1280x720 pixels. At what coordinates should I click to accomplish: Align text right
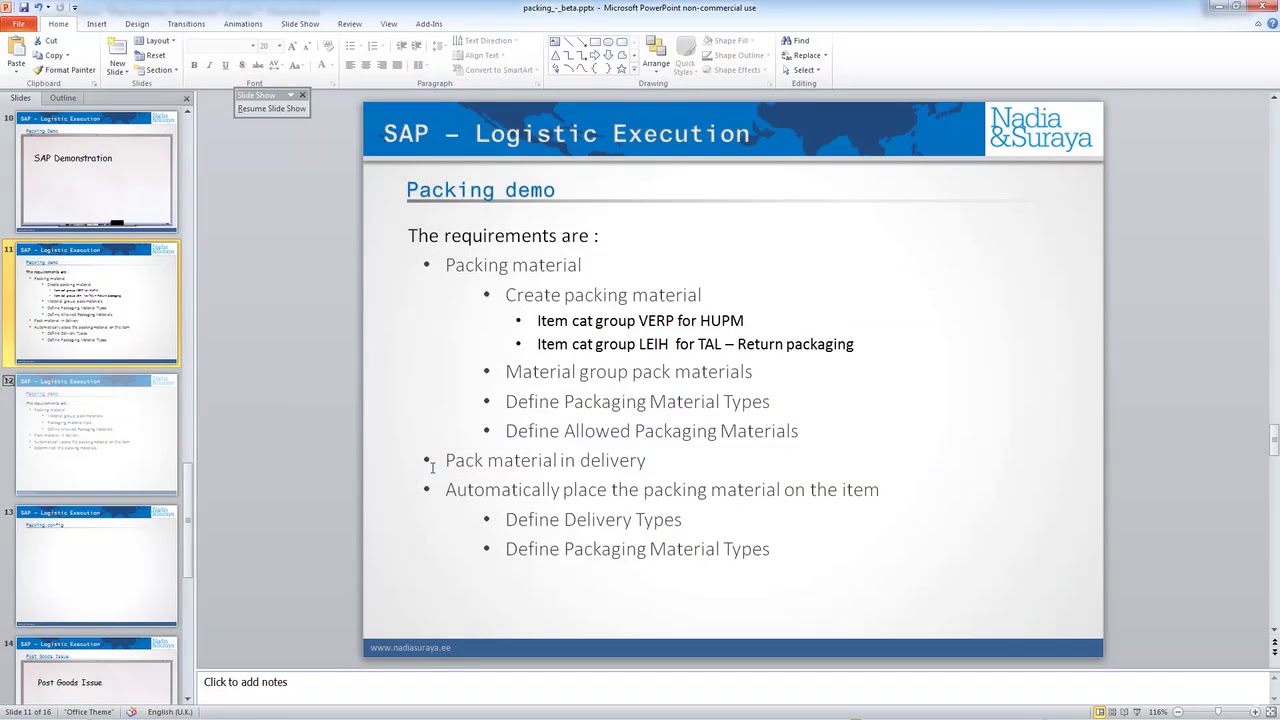[381, 65]
